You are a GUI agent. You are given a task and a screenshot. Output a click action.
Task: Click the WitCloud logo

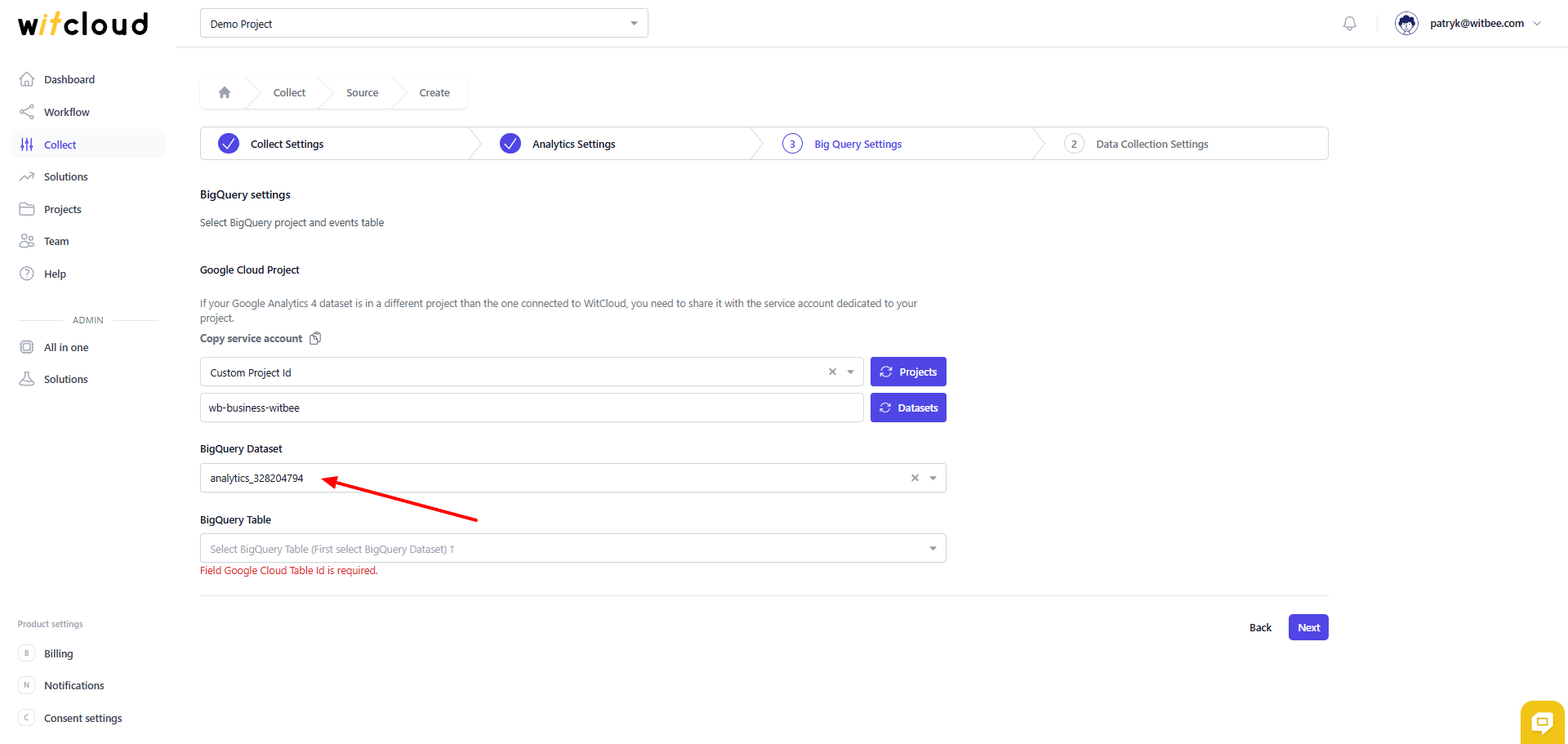click(x=83, y=24)
